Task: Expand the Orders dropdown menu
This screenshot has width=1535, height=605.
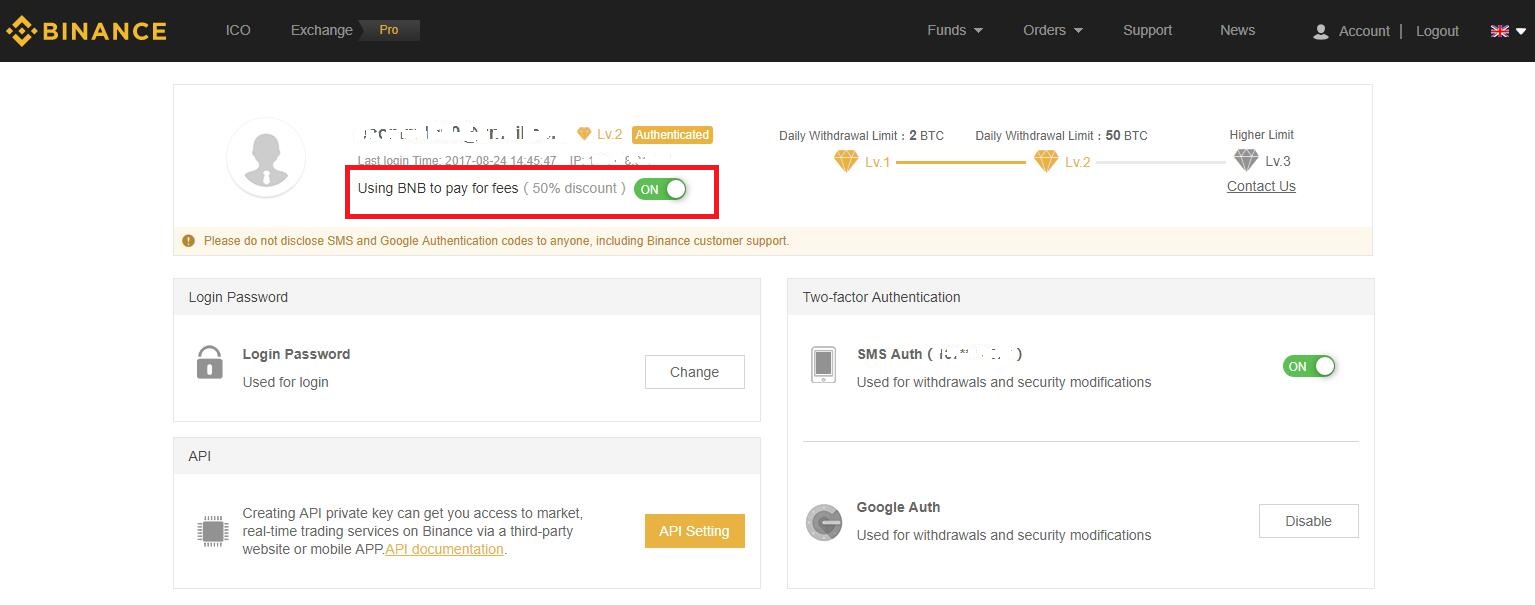Action: (x=1053, y=30)
